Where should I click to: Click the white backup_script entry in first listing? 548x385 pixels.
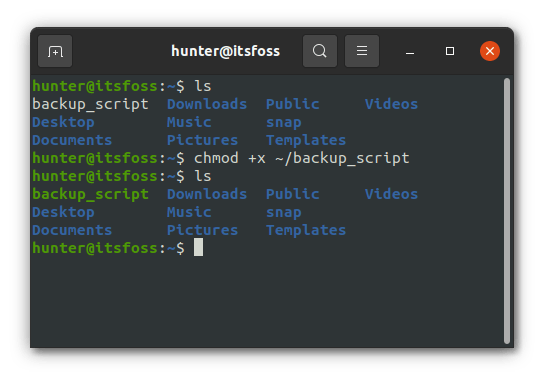click(x=91, y=104)
